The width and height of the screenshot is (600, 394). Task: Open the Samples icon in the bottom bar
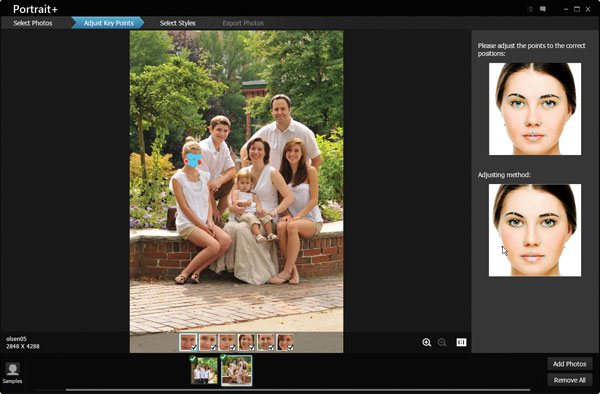tap(12, 373)
